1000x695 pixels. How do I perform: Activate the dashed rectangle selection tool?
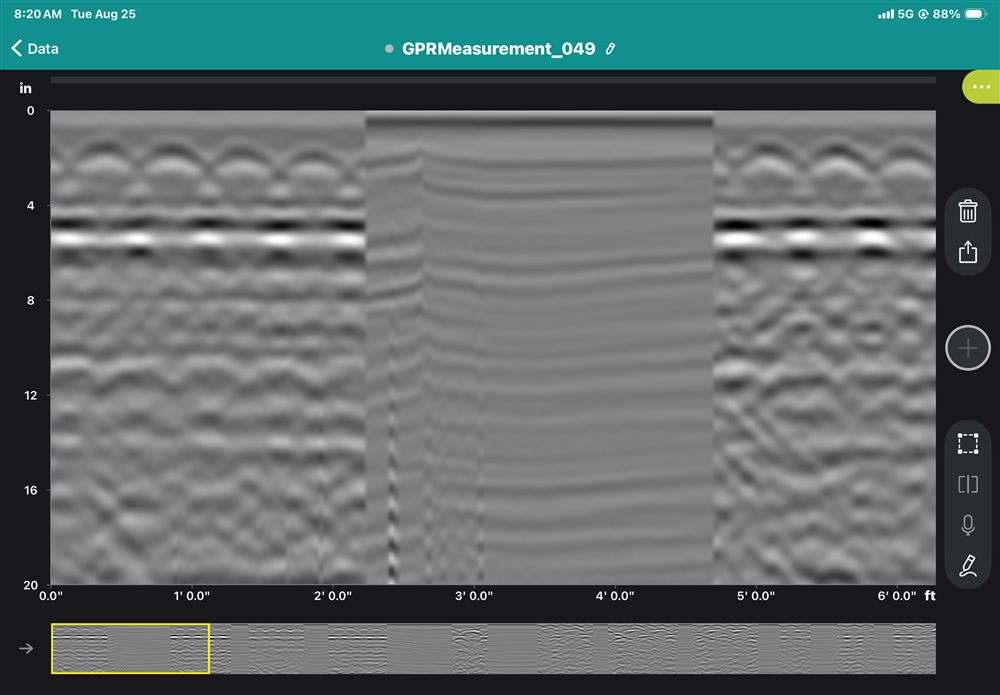(x=967, y=444)
